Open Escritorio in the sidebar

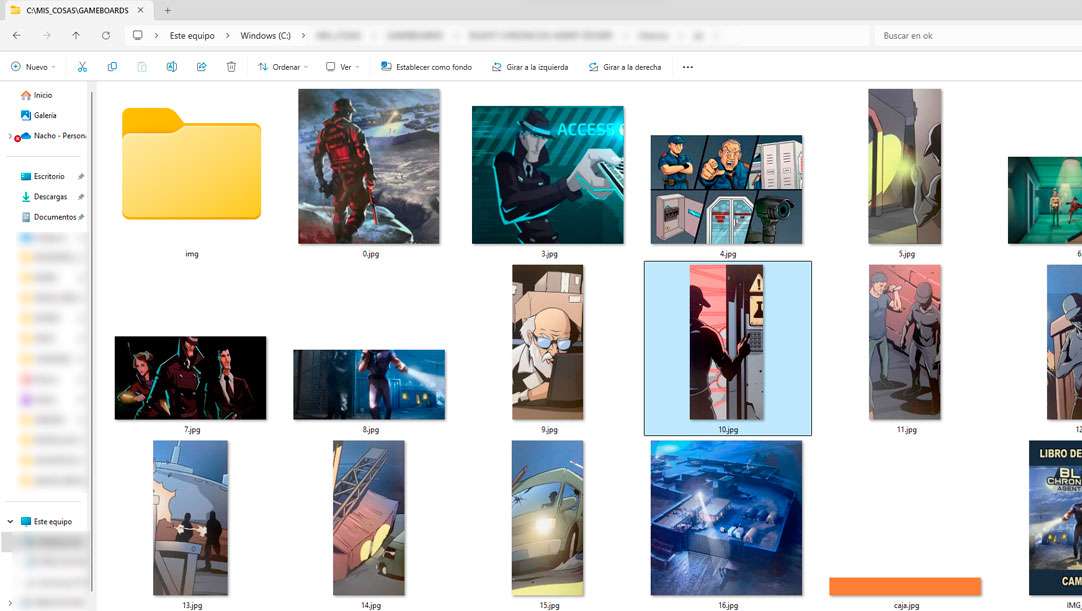click(49, 177)
